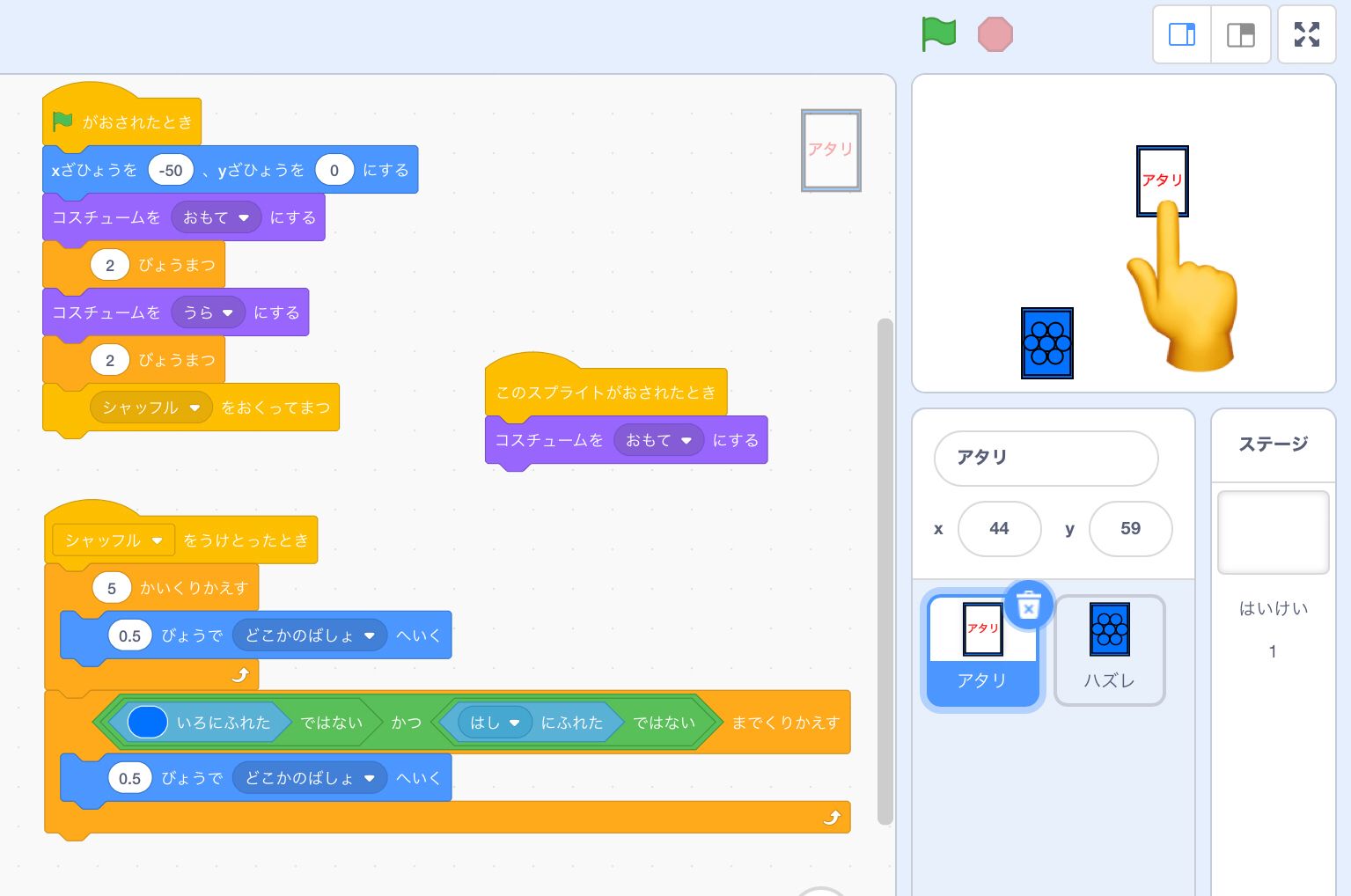The width and height of the screenshot is (1351, 896).
Task: Click the green flag to start the project
Action: click(938, 34)
